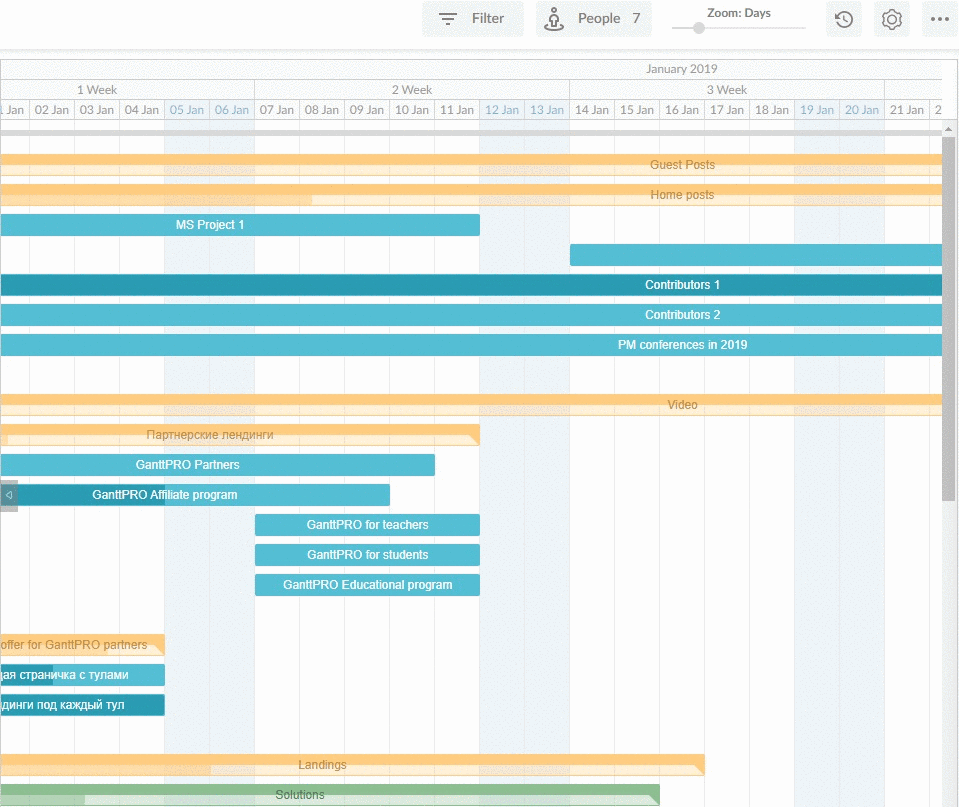Click the 21 Jan date column header

(x=907, y=110)
